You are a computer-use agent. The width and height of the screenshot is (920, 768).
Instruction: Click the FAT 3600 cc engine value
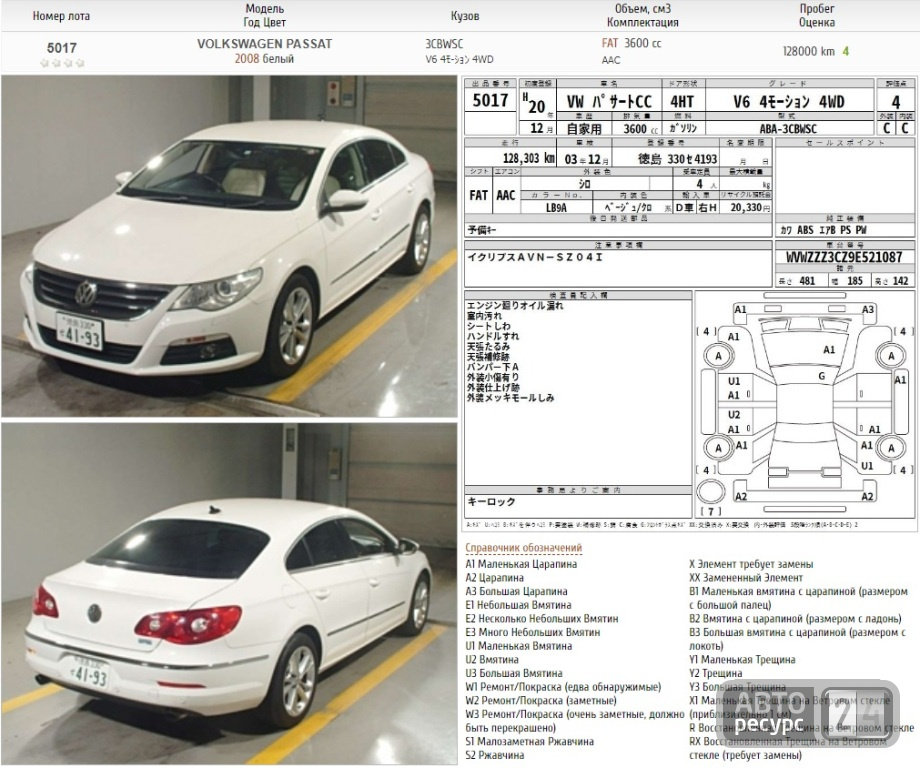click(x=631, y=43)
